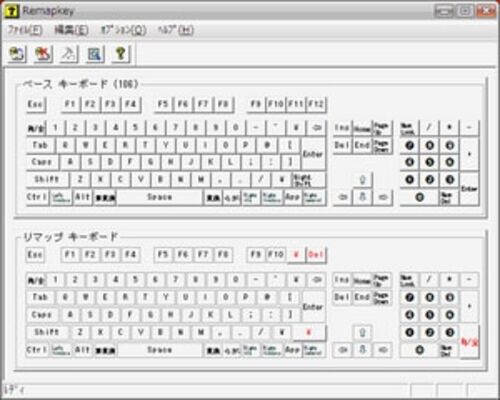Open the オプション(O) menu

123,30
